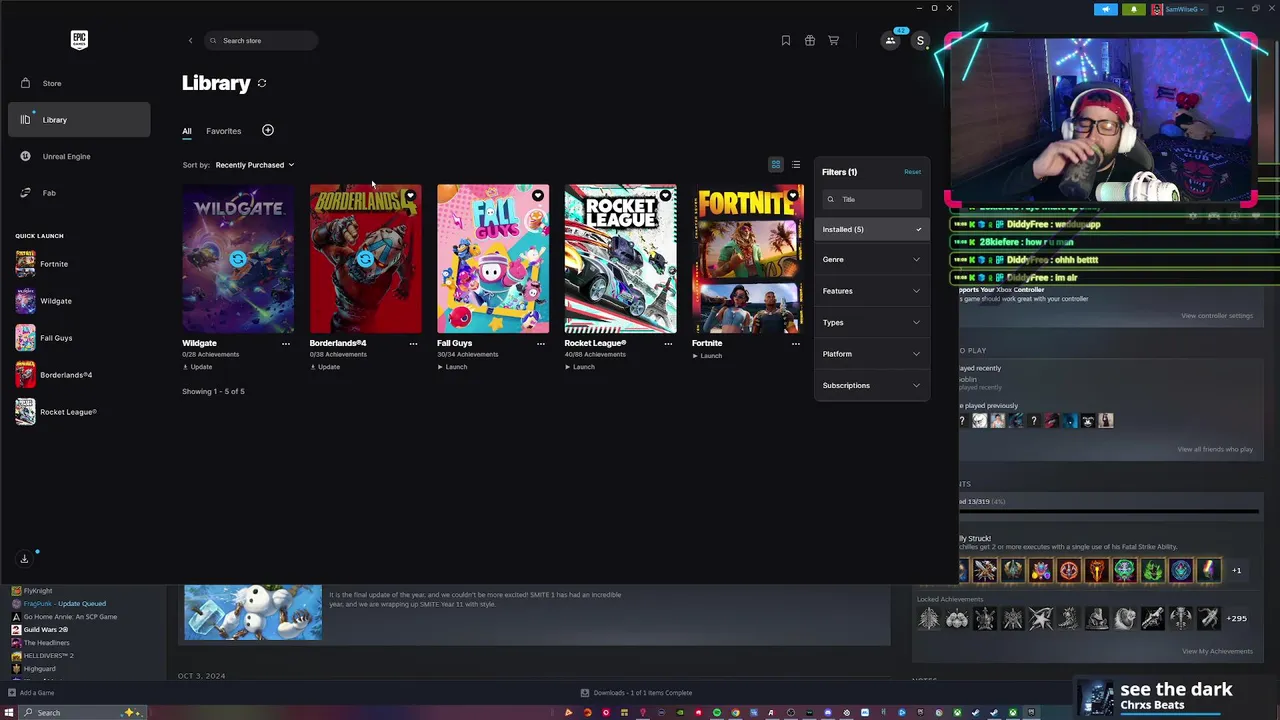
Task: Switch to grid view
Action: [776, 165]
